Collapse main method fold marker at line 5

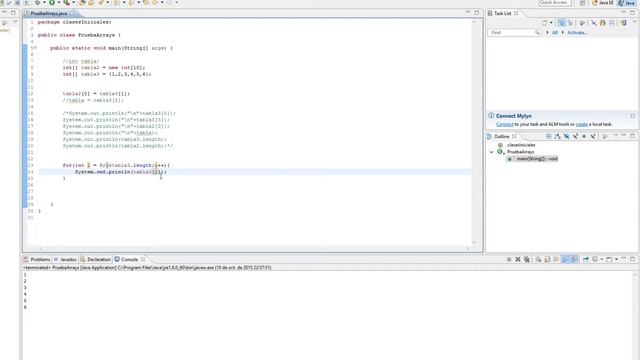(36, 48)
